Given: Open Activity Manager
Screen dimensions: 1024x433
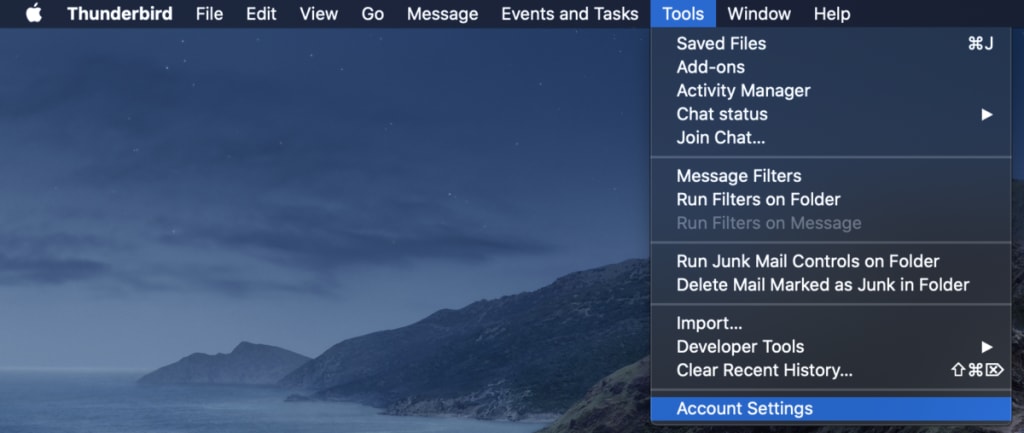Looking at the screenshot, I should (x=831, y=91).
